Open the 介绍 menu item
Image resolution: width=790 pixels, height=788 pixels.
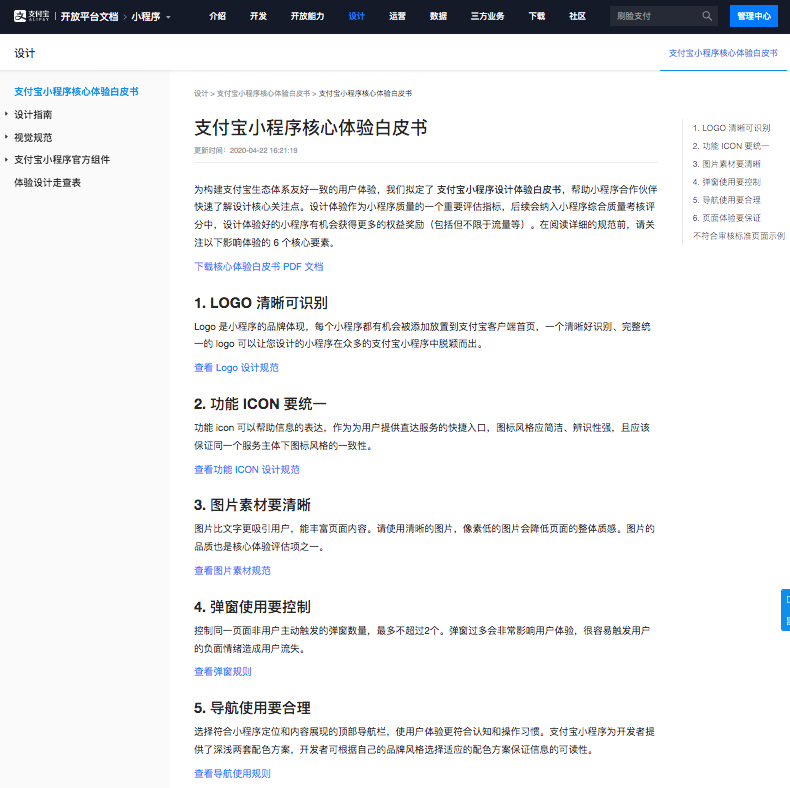click(x=218, y=16)
